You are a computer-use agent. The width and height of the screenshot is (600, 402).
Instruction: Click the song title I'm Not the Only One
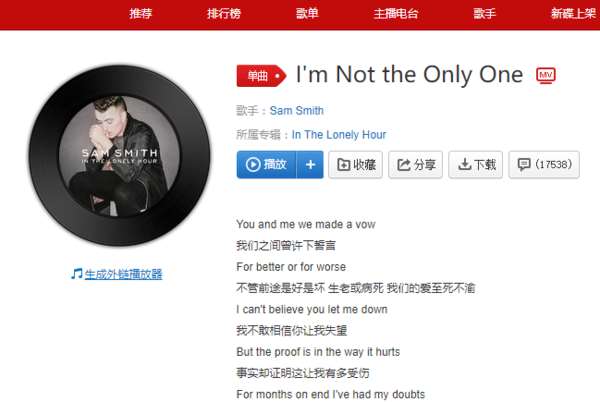point(409,74)
